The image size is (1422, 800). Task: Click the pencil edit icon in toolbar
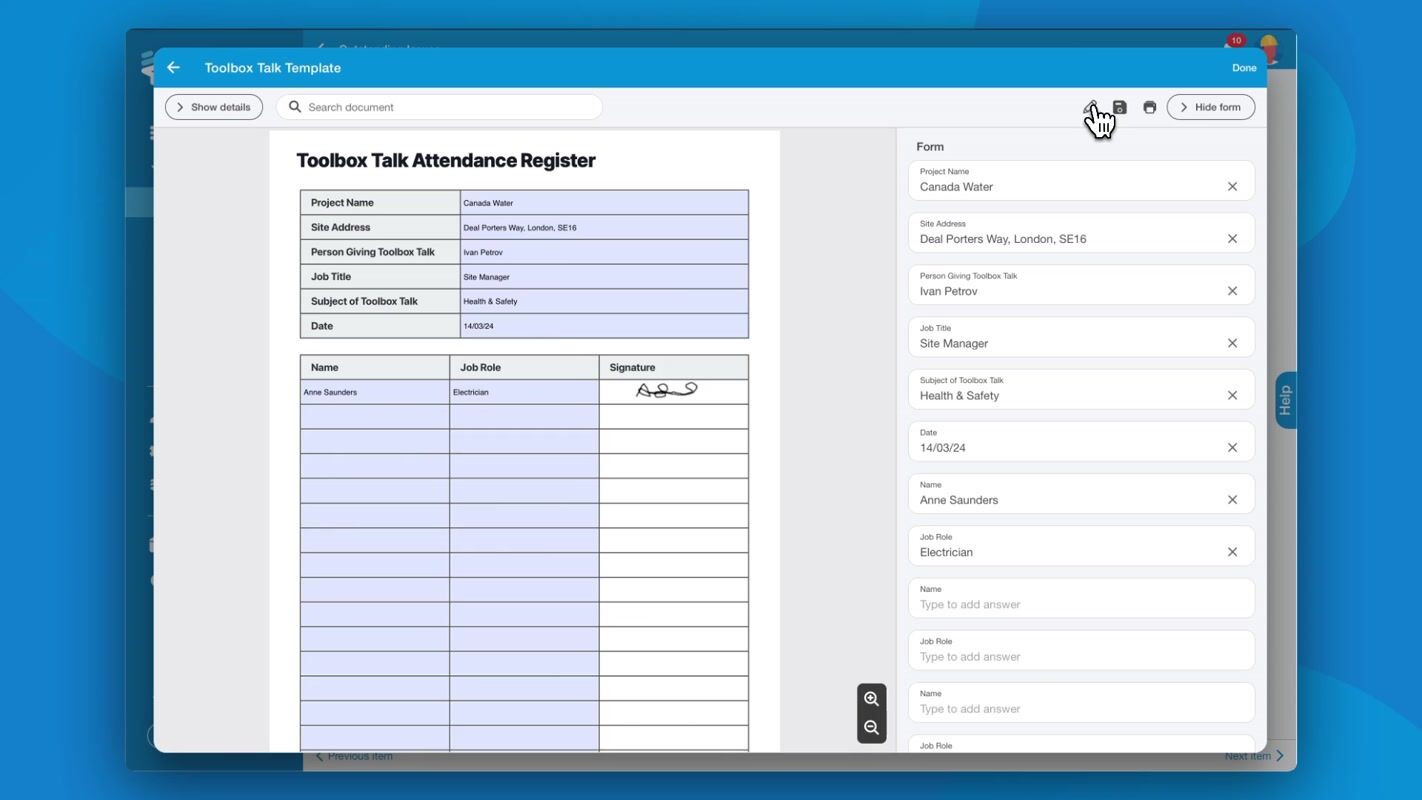tap(1091, 107)
